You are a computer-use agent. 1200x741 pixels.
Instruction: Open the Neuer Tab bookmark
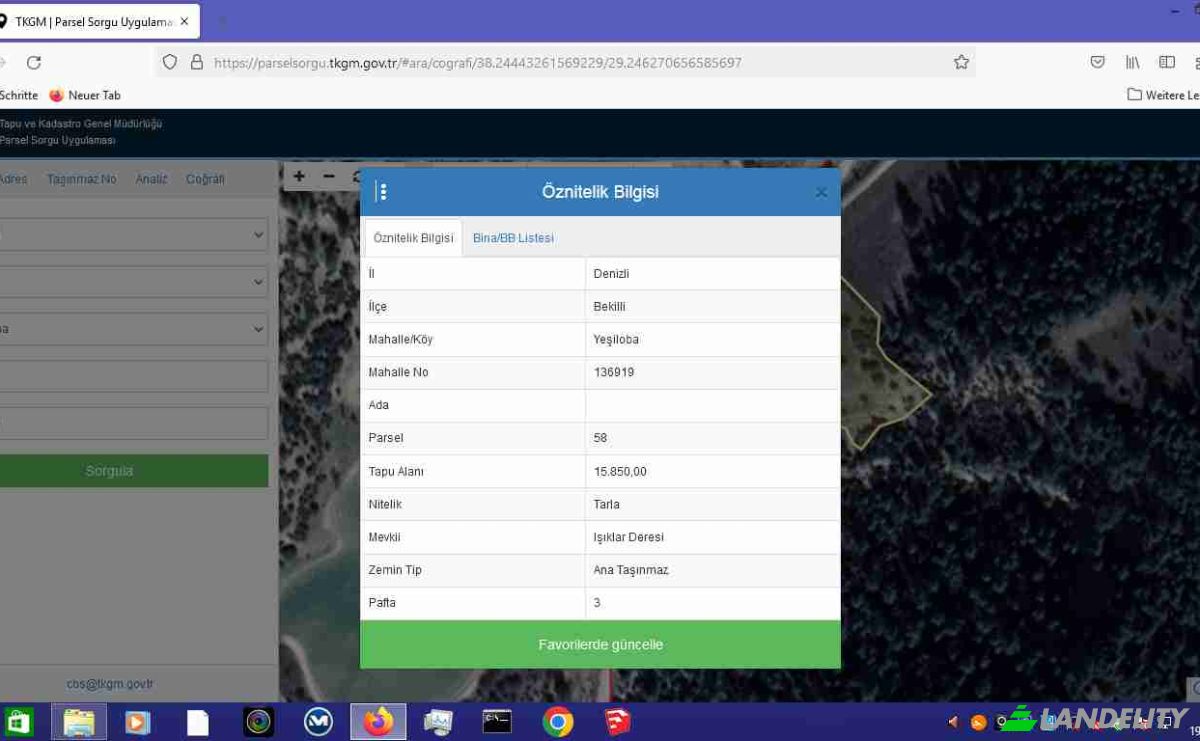pyautogui.click(x=85, y=95)
